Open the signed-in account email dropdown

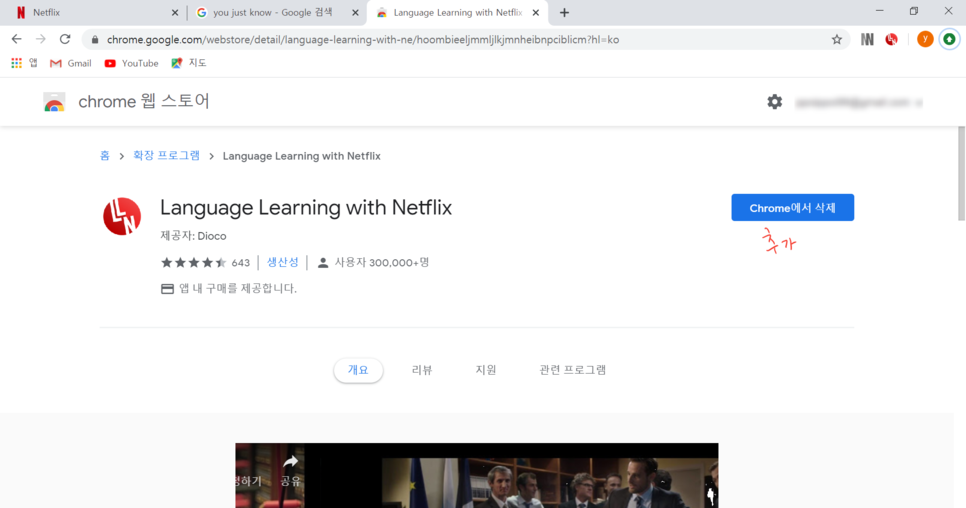859,102
